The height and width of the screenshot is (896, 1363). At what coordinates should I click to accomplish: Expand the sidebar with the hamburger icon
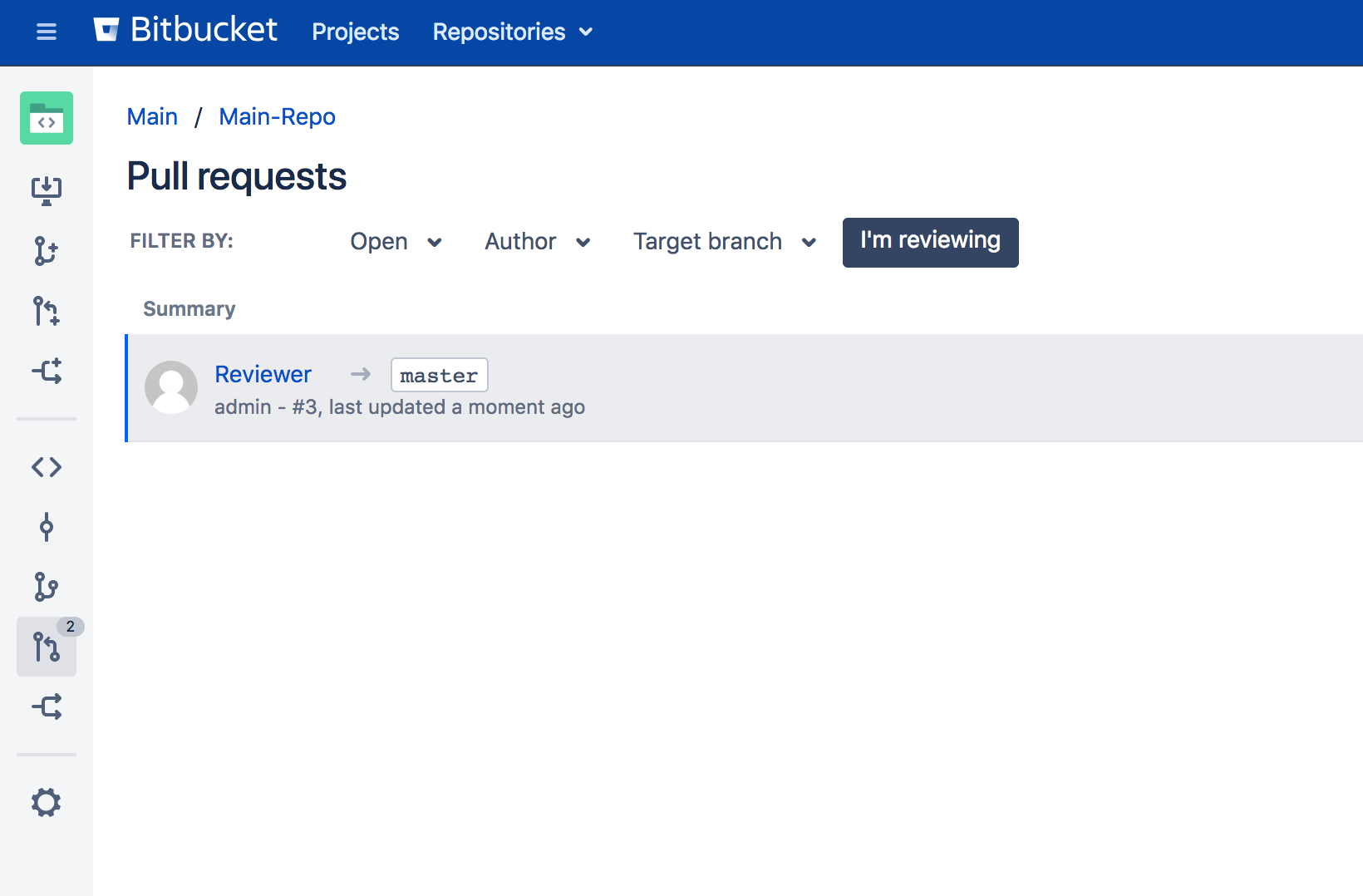point(46,32)
